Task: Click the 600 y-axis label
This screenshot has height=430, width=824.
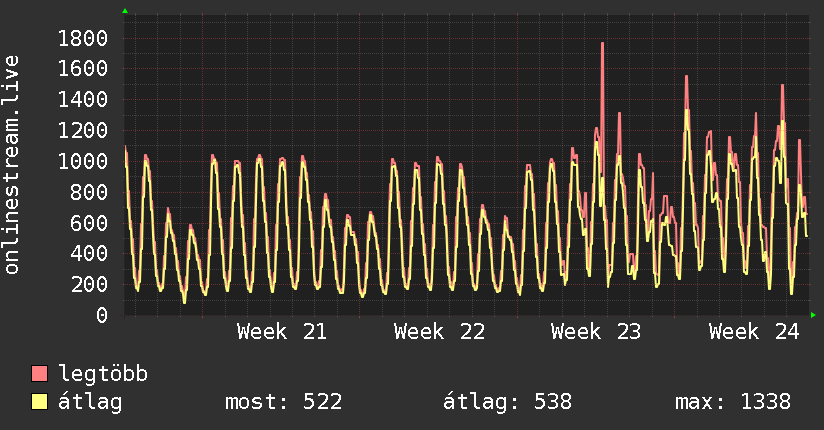Action: pyautogui.click(x=89, y=223)
